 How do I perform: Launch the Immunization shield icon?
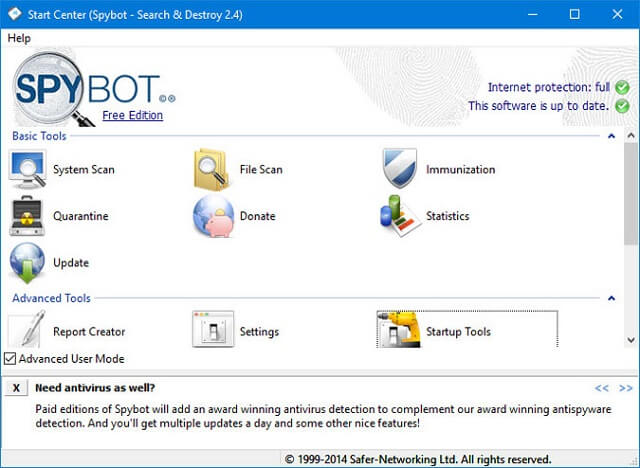400,168
